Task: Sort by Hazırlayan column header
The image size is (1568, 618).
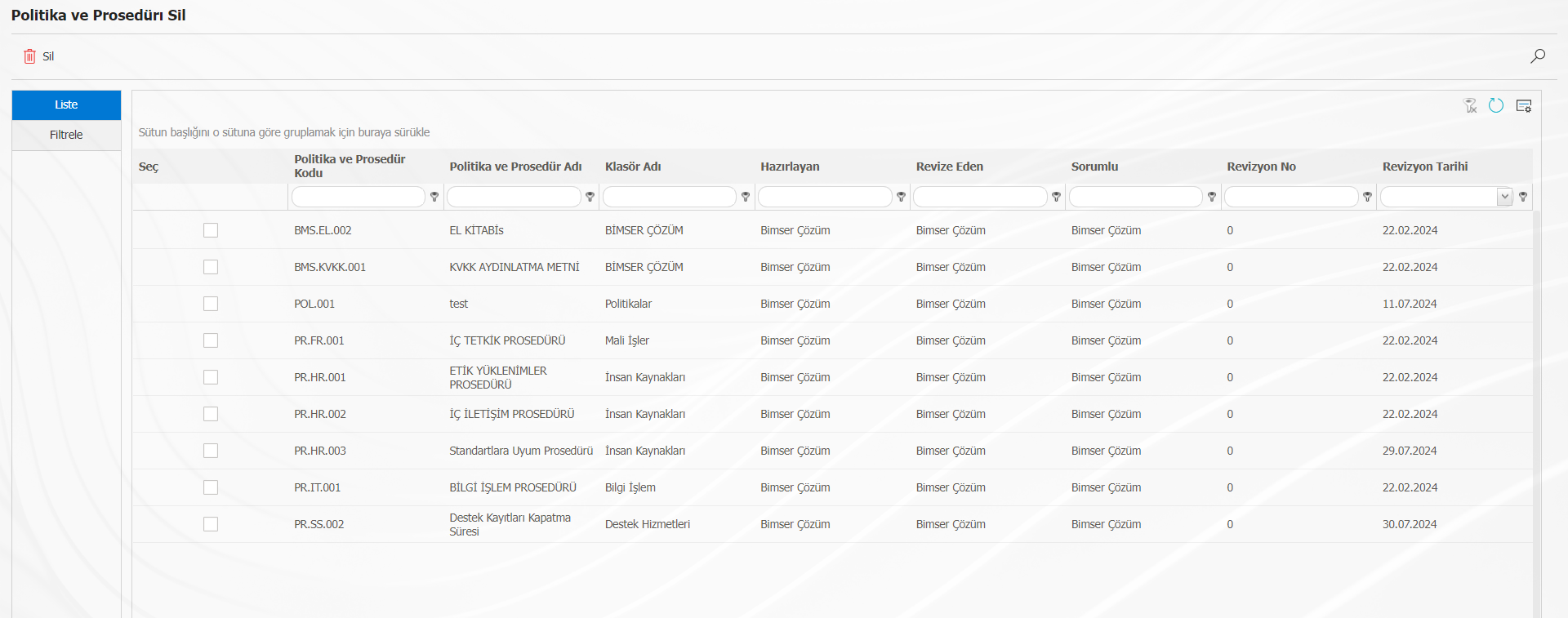Action: pos(790,166)
